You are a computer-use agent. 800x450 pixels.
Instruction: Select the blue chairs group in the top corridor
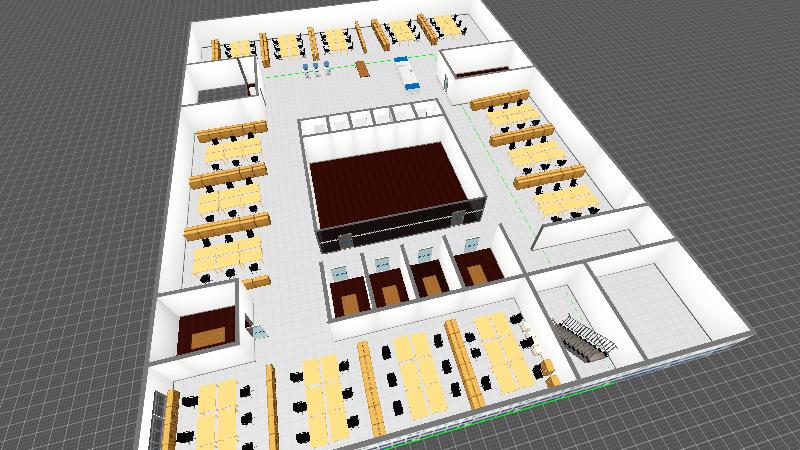pyautogui.click(x=318, y=68)
